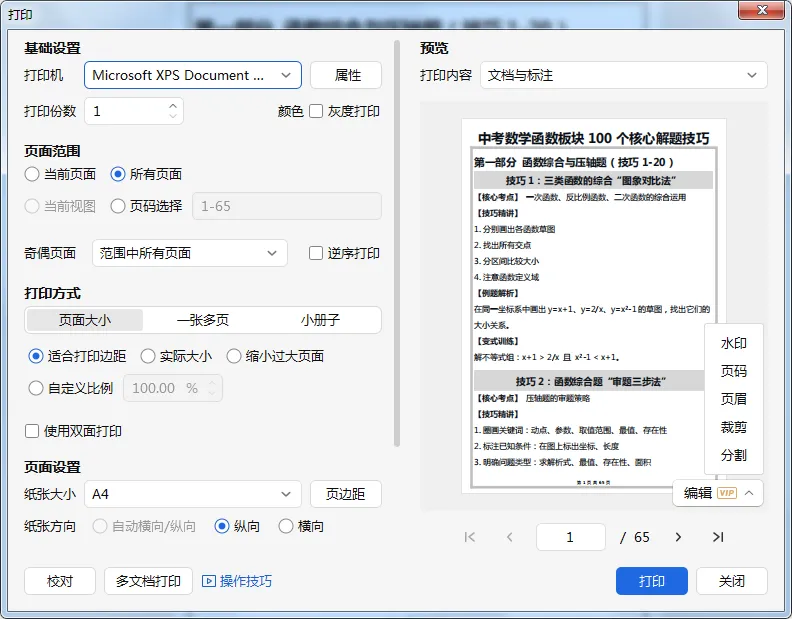
Task: Click the blue 打印 button
Action: pos(652,581)
